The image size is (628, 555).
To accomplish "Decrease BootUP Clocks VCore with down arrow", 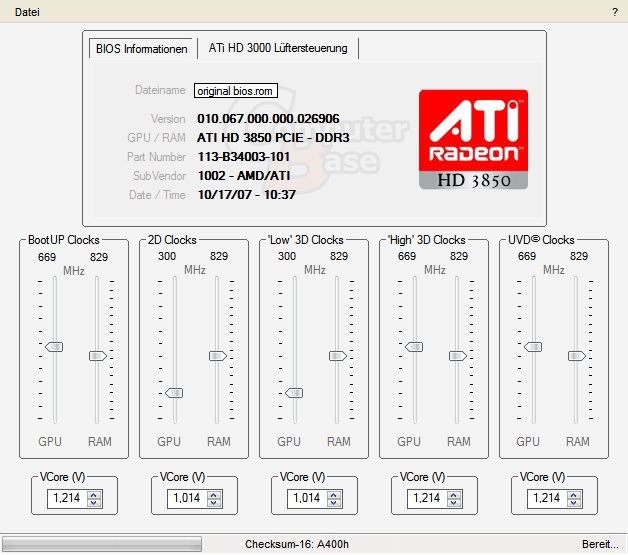I will [x=94, y=503].
